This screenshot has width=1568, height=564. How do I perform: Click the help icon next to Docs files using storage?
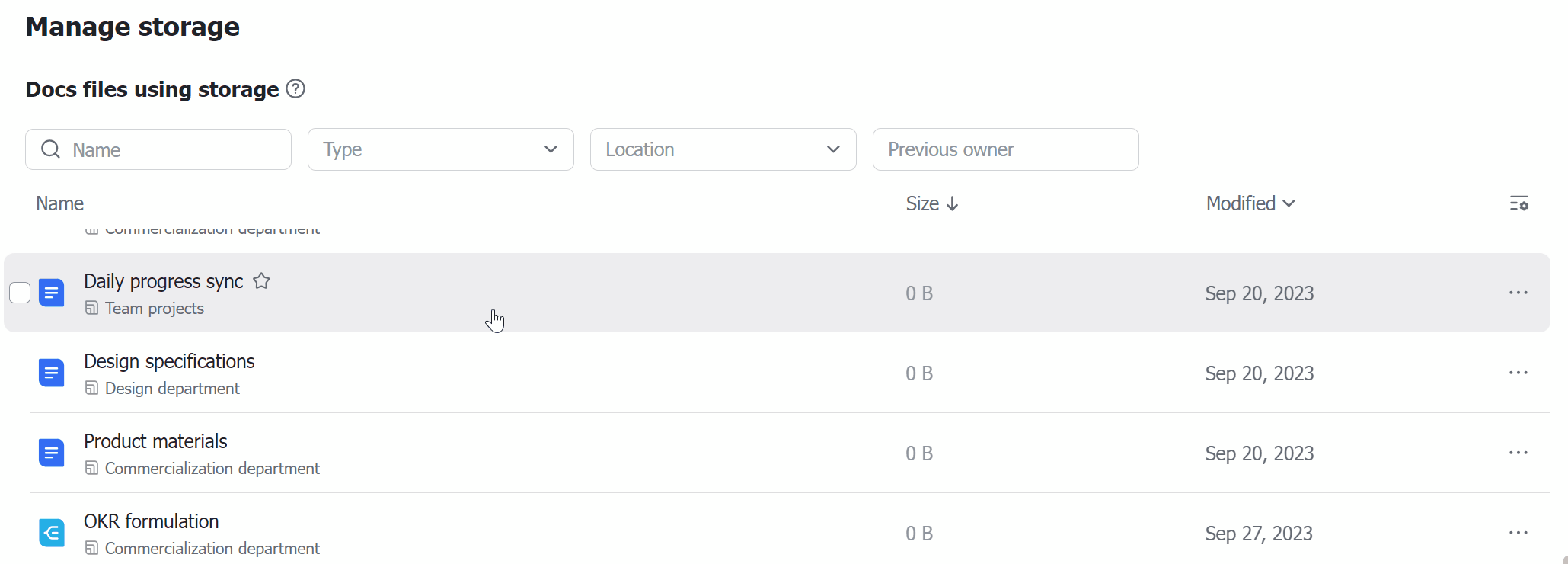point(295,89)
